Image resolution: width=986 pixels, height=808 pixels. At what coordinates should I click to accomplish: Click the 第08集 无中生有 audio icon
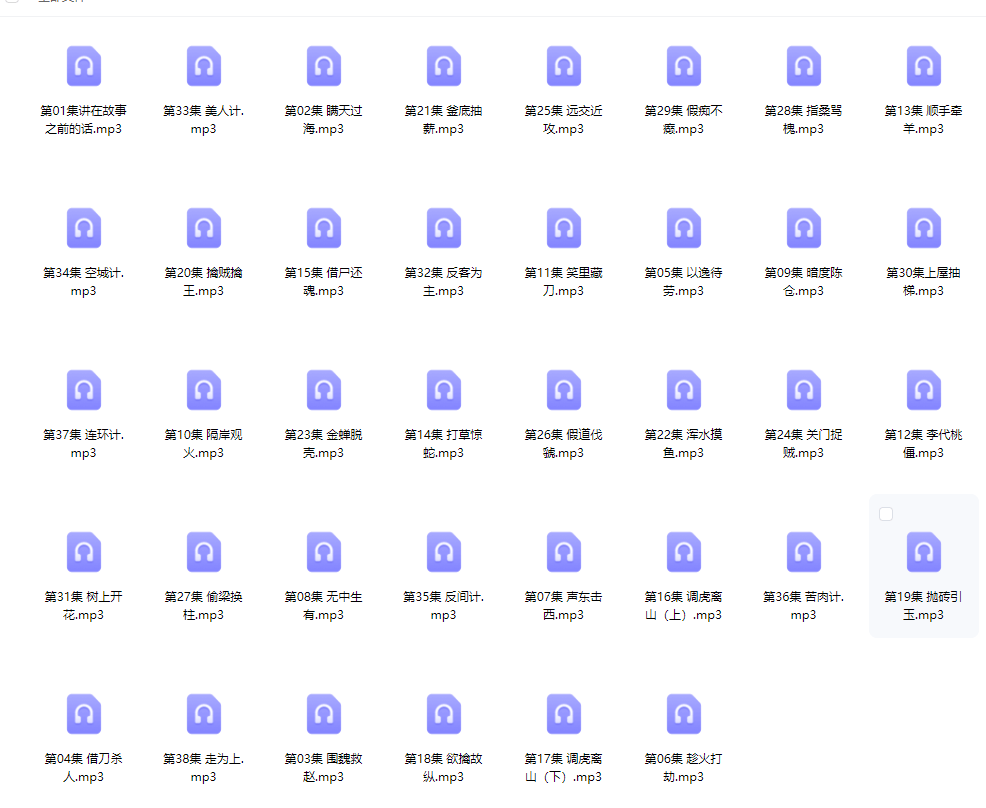(x=324, y=552)
